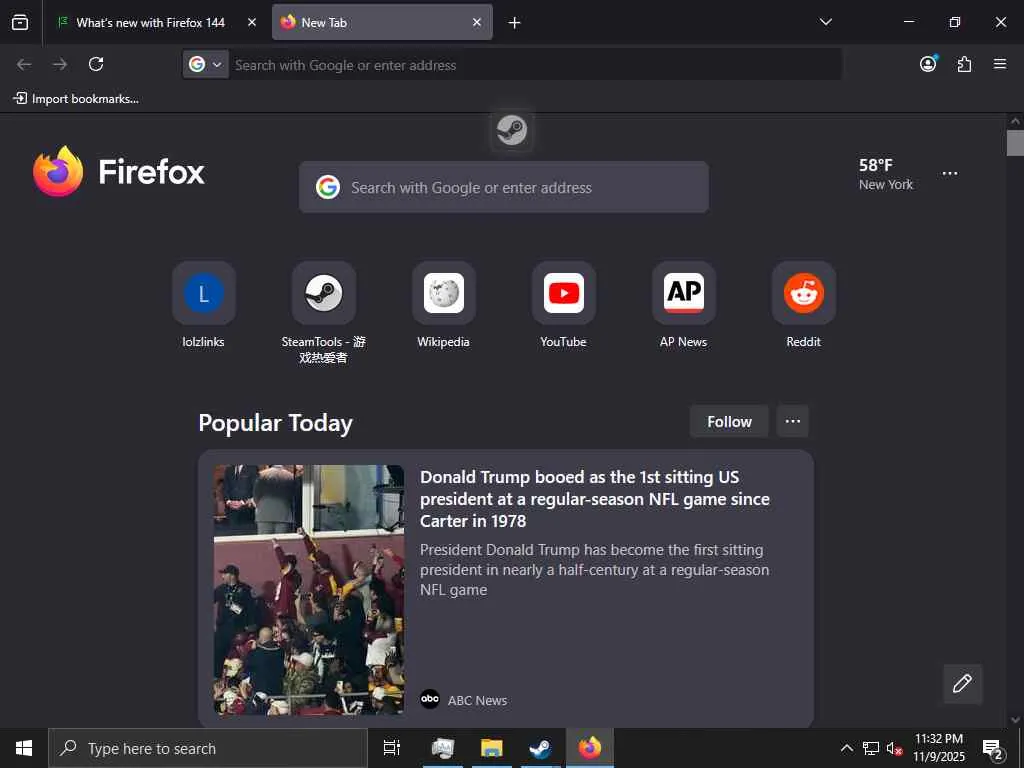The width and height of the screenshot is (1024, 768).
Task: Click Import bookmarks
Action: click(x=76, y=99)
